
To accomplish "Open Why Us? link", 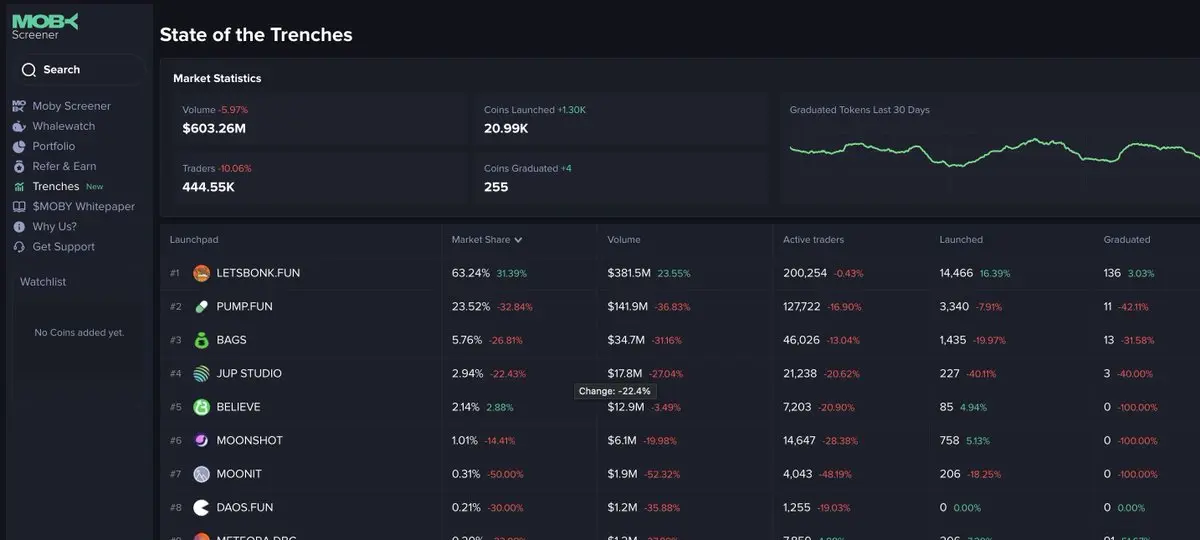I will (x=54, y=227).
